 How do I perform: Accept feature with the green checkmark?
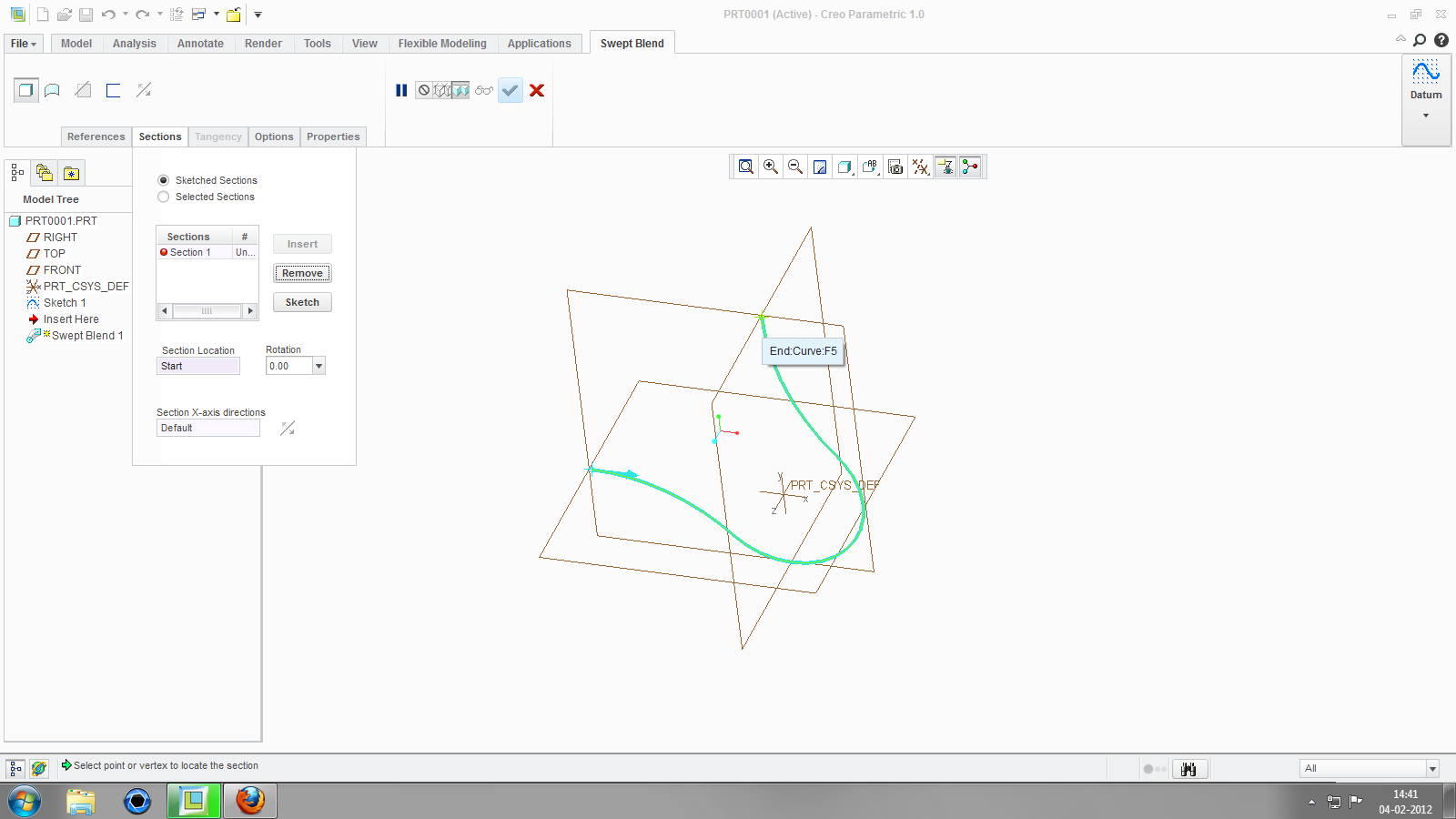(x=511, y=90)
